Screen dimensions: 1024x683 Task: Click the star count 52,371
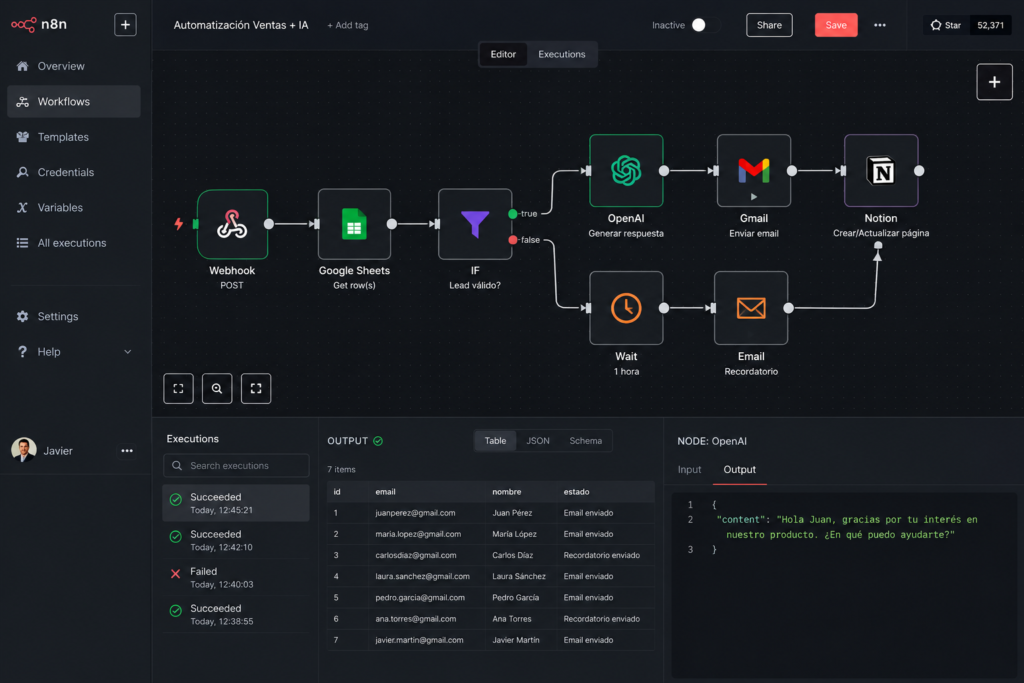990,25
